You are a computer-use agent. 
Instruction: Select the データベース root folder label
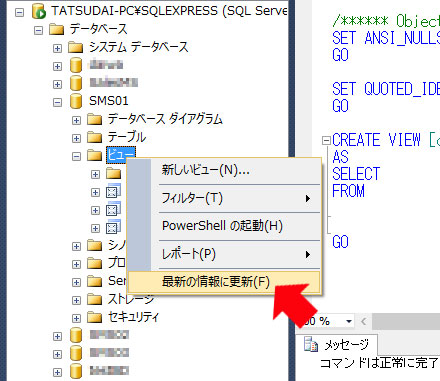pos(98,29)
